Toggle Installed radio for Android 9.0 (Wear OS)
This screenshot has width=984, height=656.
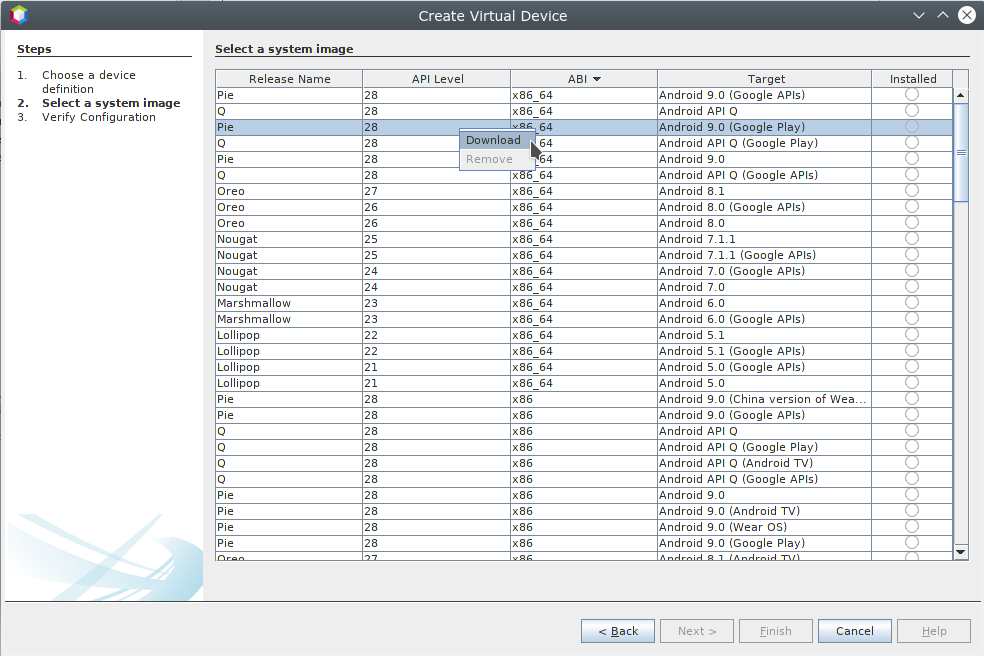(x=911, y=527)
